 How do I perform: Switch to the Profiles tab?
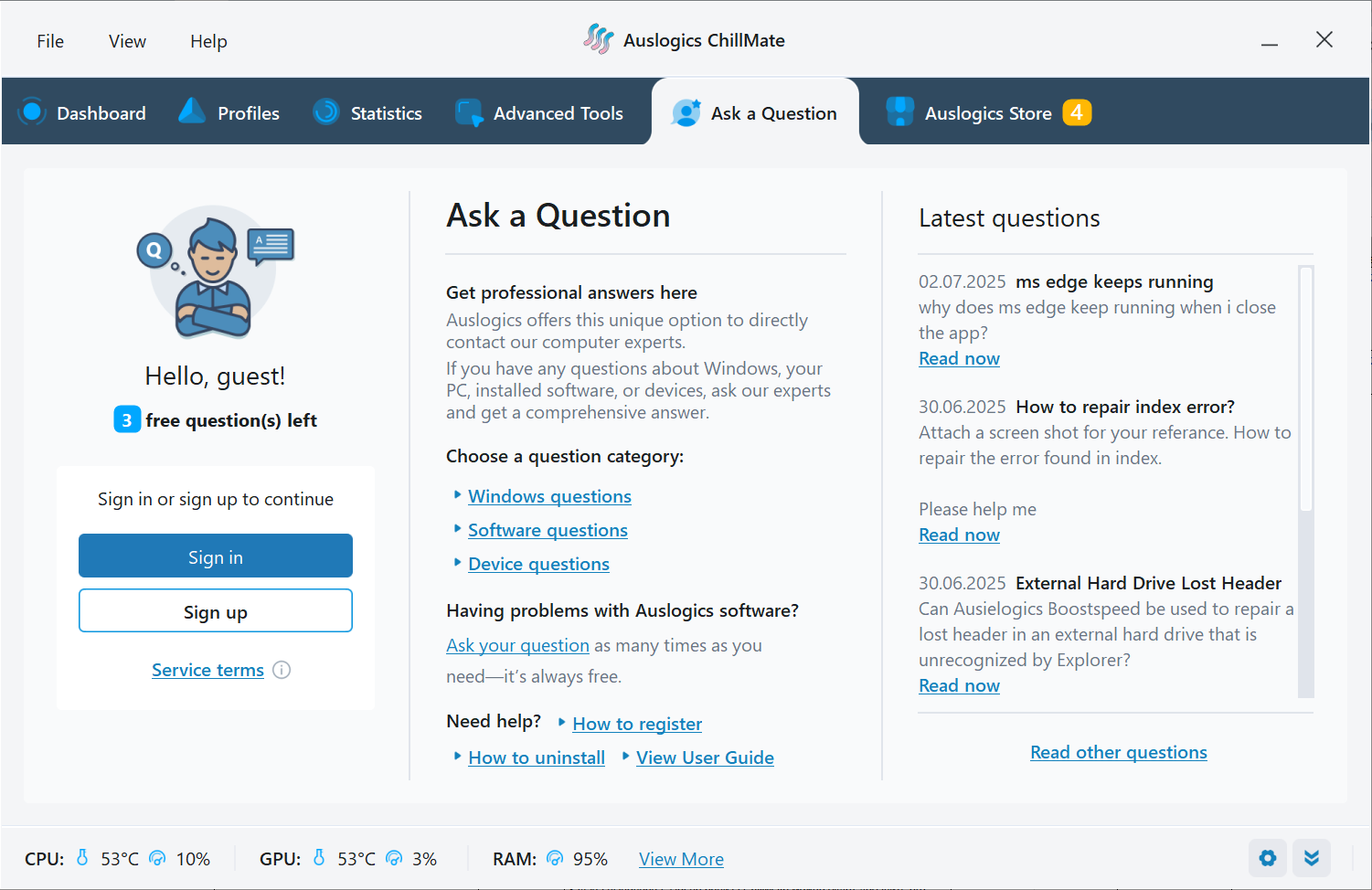click(229, 112)
